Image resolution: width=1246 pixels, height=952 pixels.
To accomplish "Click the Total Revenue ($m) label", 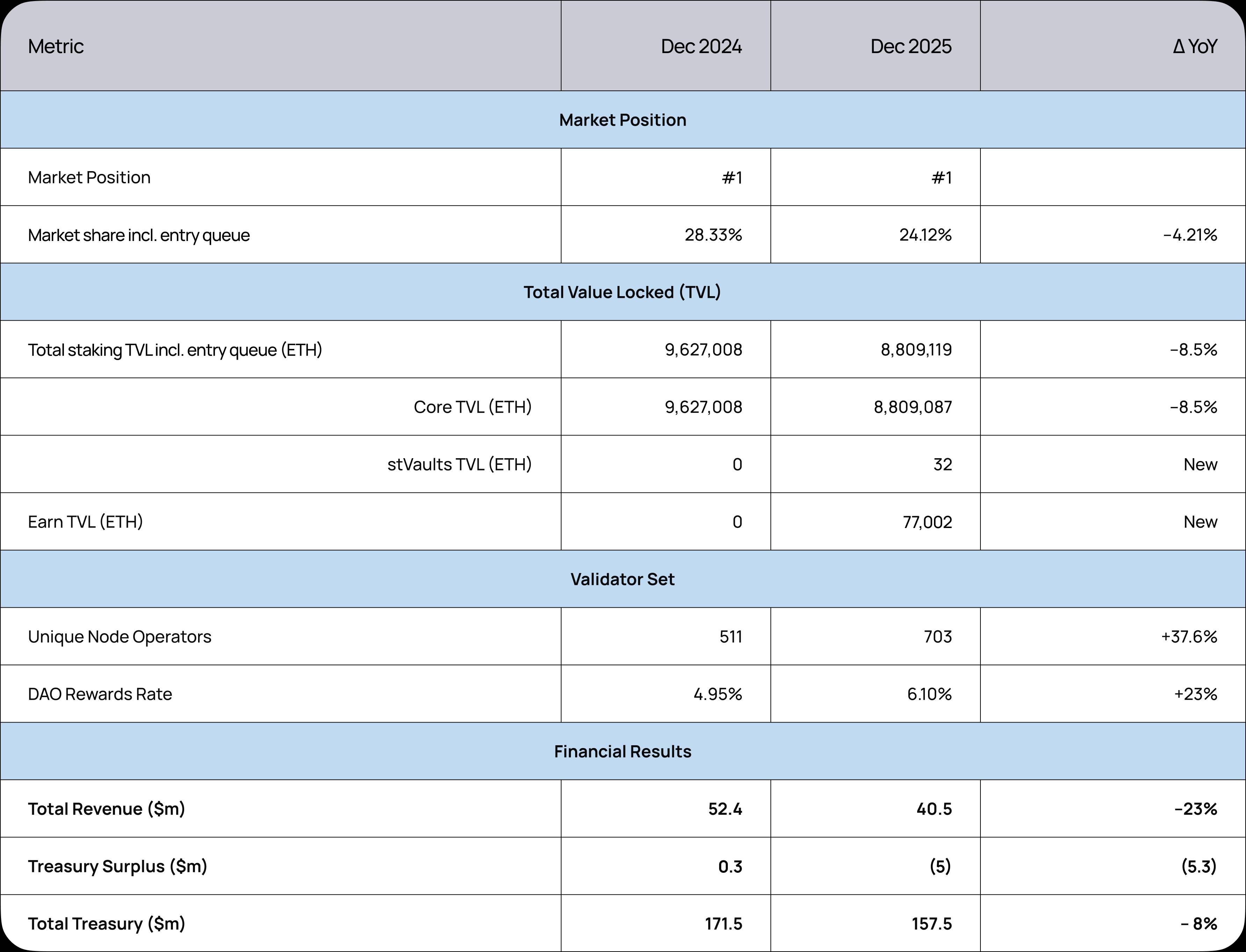I will tap(107, 808).
